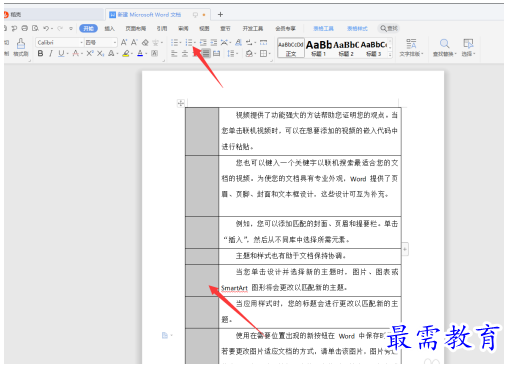Toggle superscript formatting
The image size is (508, 369).
90,53
